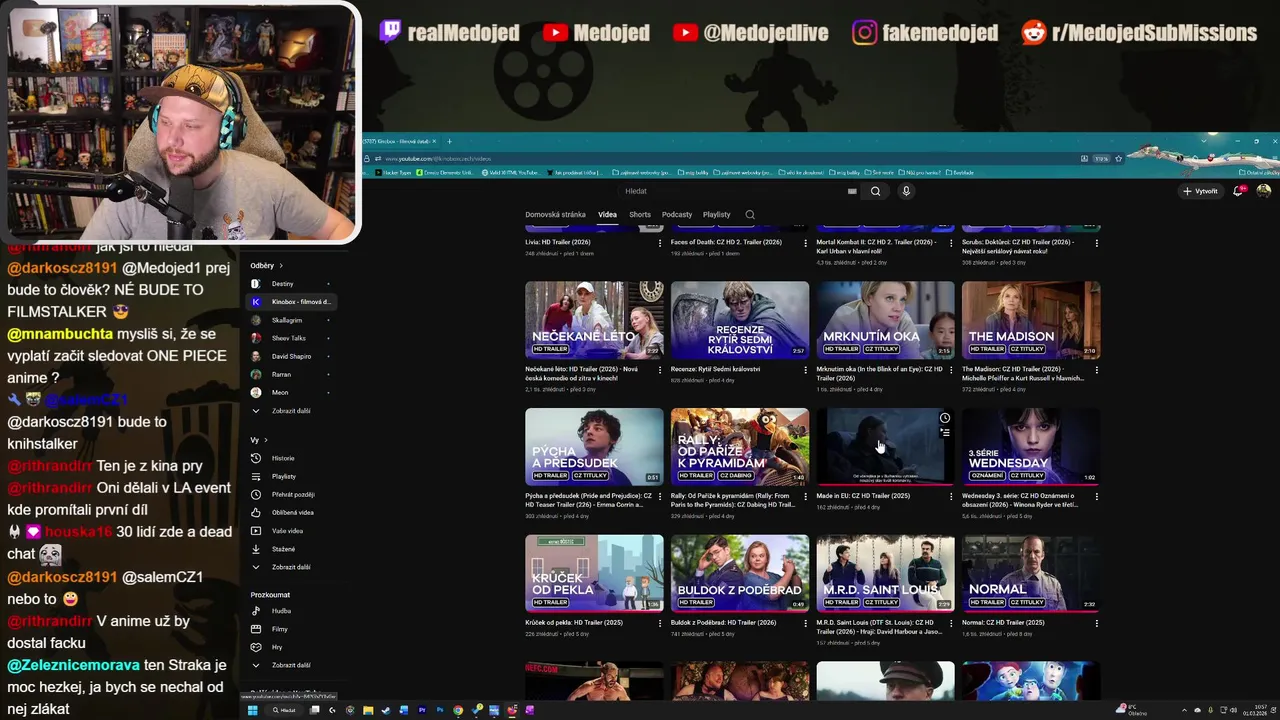This screenshot has height=720, width=1280.
Task: Click the YouTube search magnifier button
Action: click(875, 191)
